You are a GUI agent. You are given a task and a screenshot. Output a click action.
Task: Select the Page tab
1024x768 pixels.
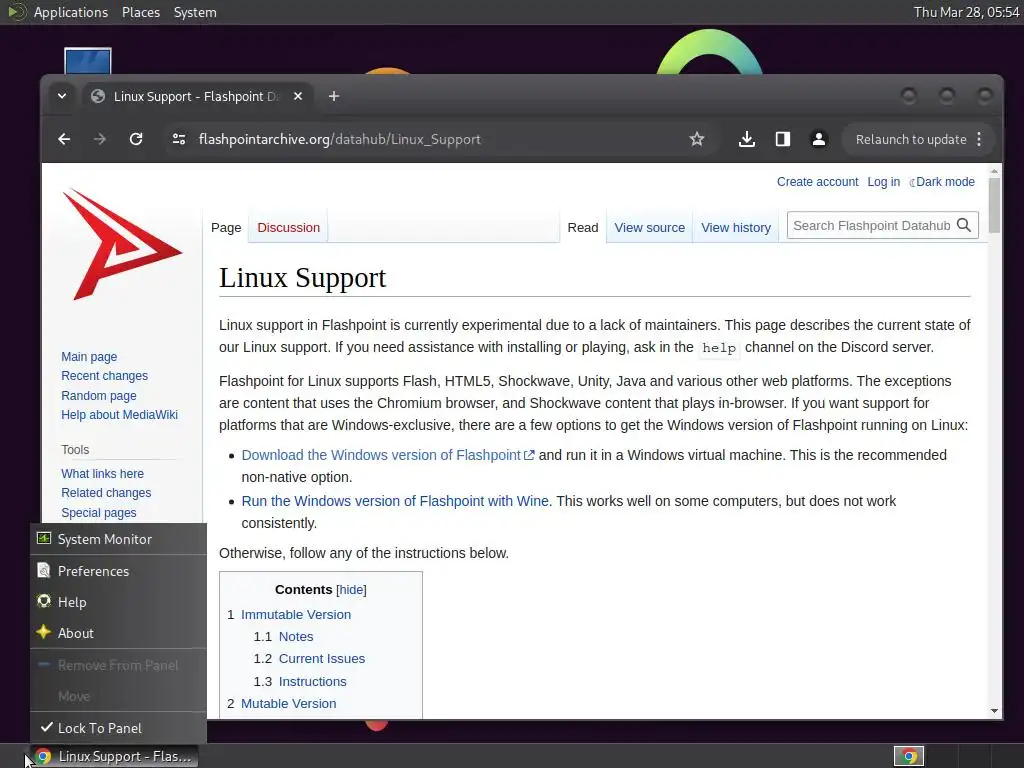[x=226, y=227]
